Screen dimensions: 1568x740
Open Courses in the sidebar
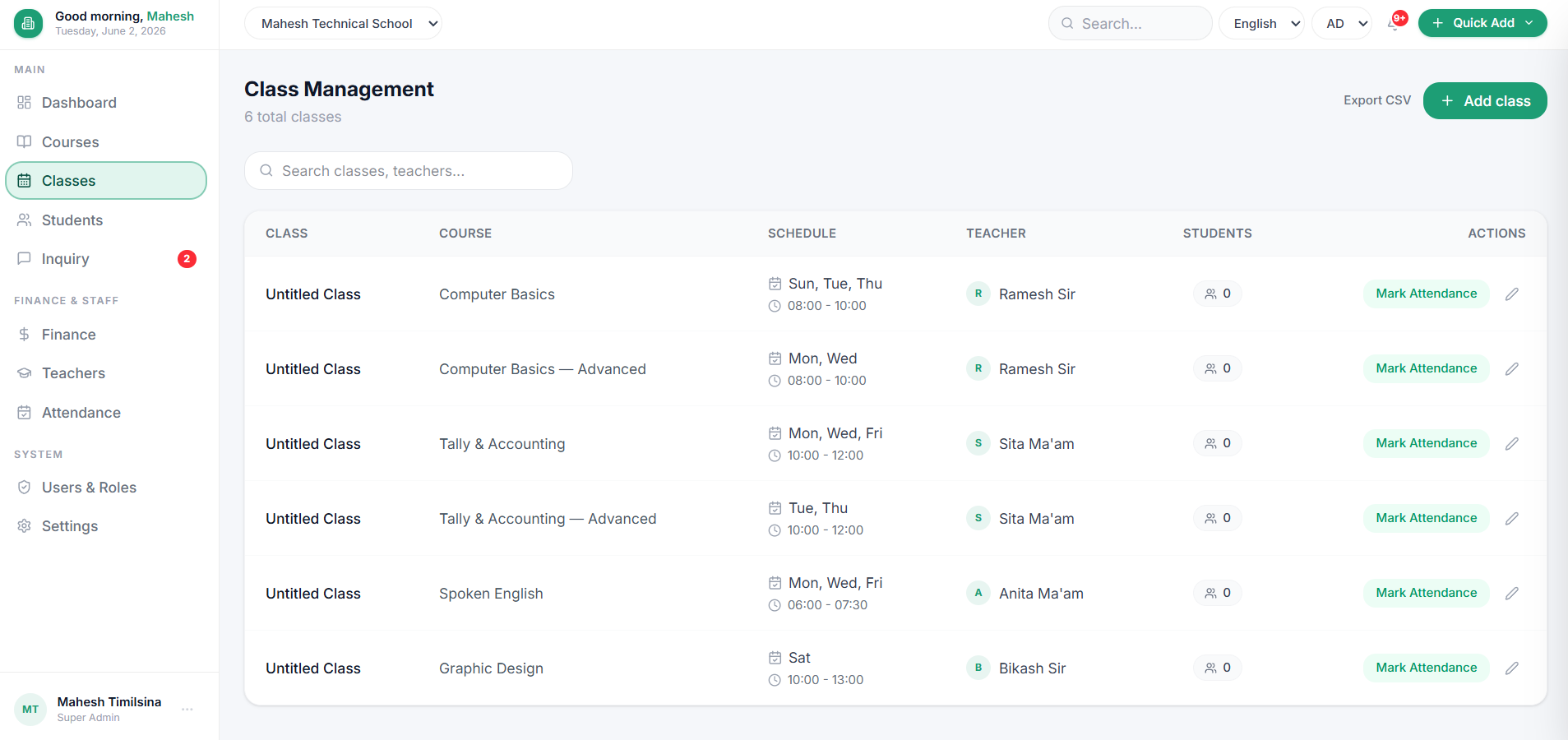coord(106,142)
